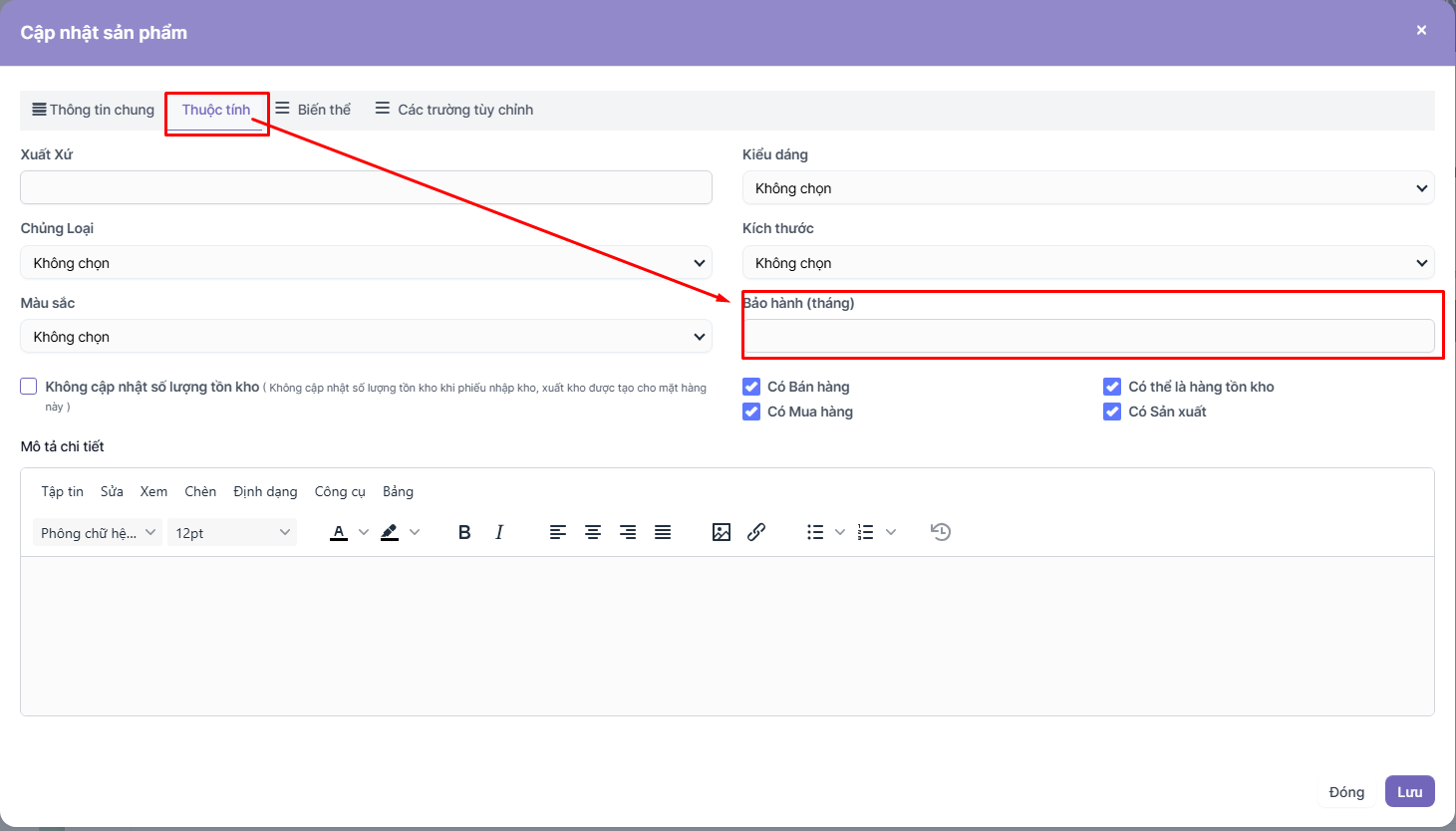Switch to the 'Biến thể' tab
This screenshot has width=1456, height=831.
[313, 110]
